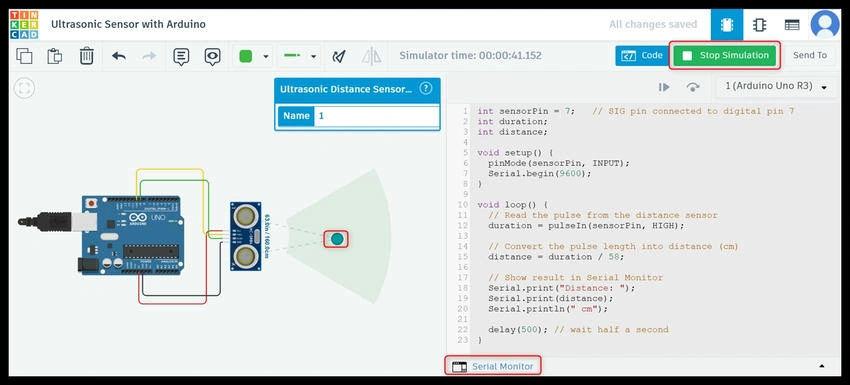Open the Serial Monitor panel
Image resolution: width=850 pixels, height=385 pixels.
click(x=493, y=367)
